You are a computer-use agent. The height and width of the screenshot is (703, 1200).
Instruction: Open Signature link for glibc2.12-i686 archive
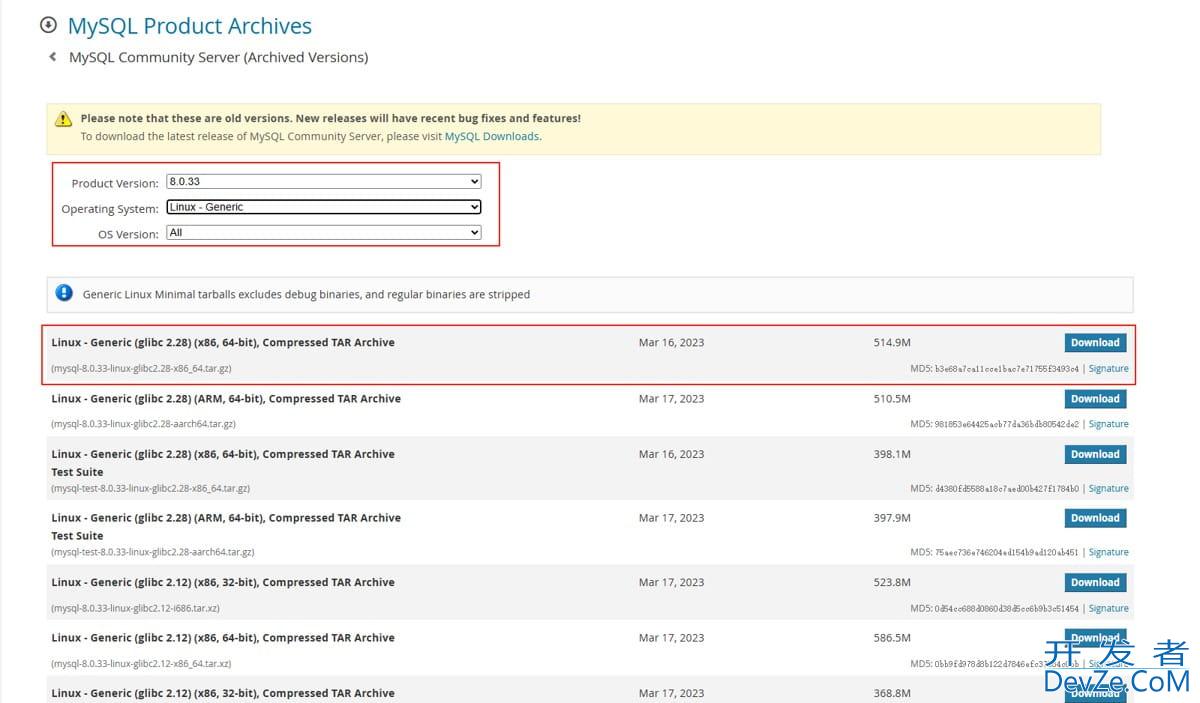1108,608
